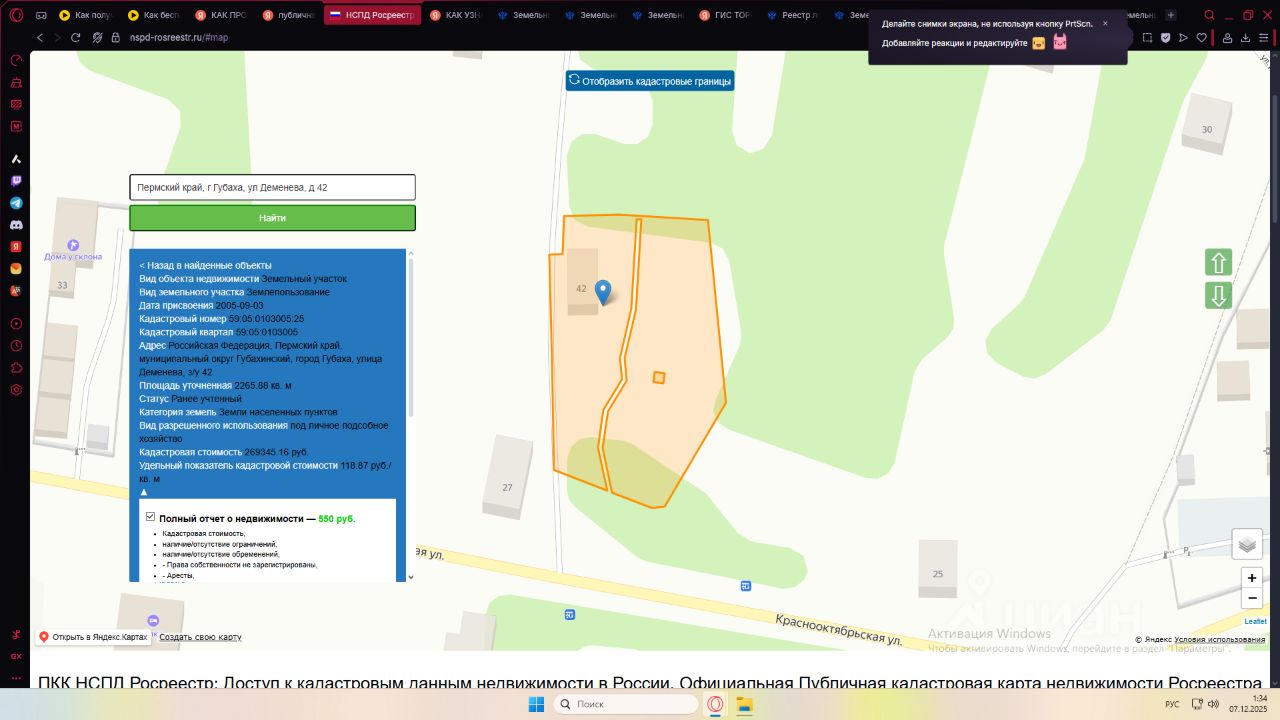Click Отобразить кадастровые границы button
Screen dimensions: 1280x720
pos(650,81)
